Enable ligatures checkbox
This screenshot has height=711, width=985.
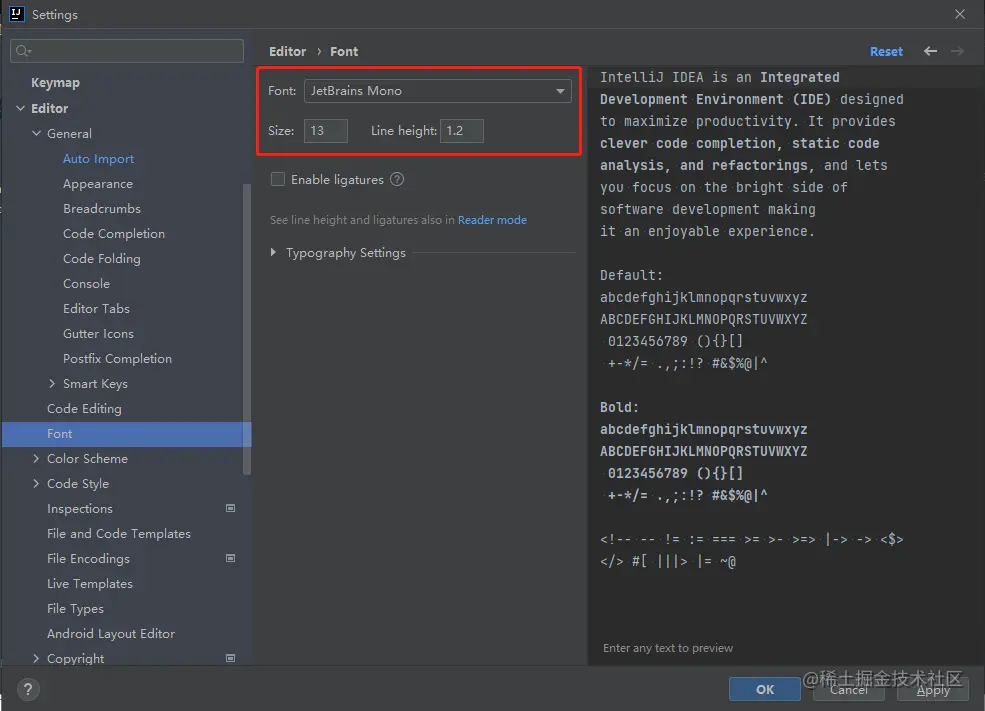point(278,180)
